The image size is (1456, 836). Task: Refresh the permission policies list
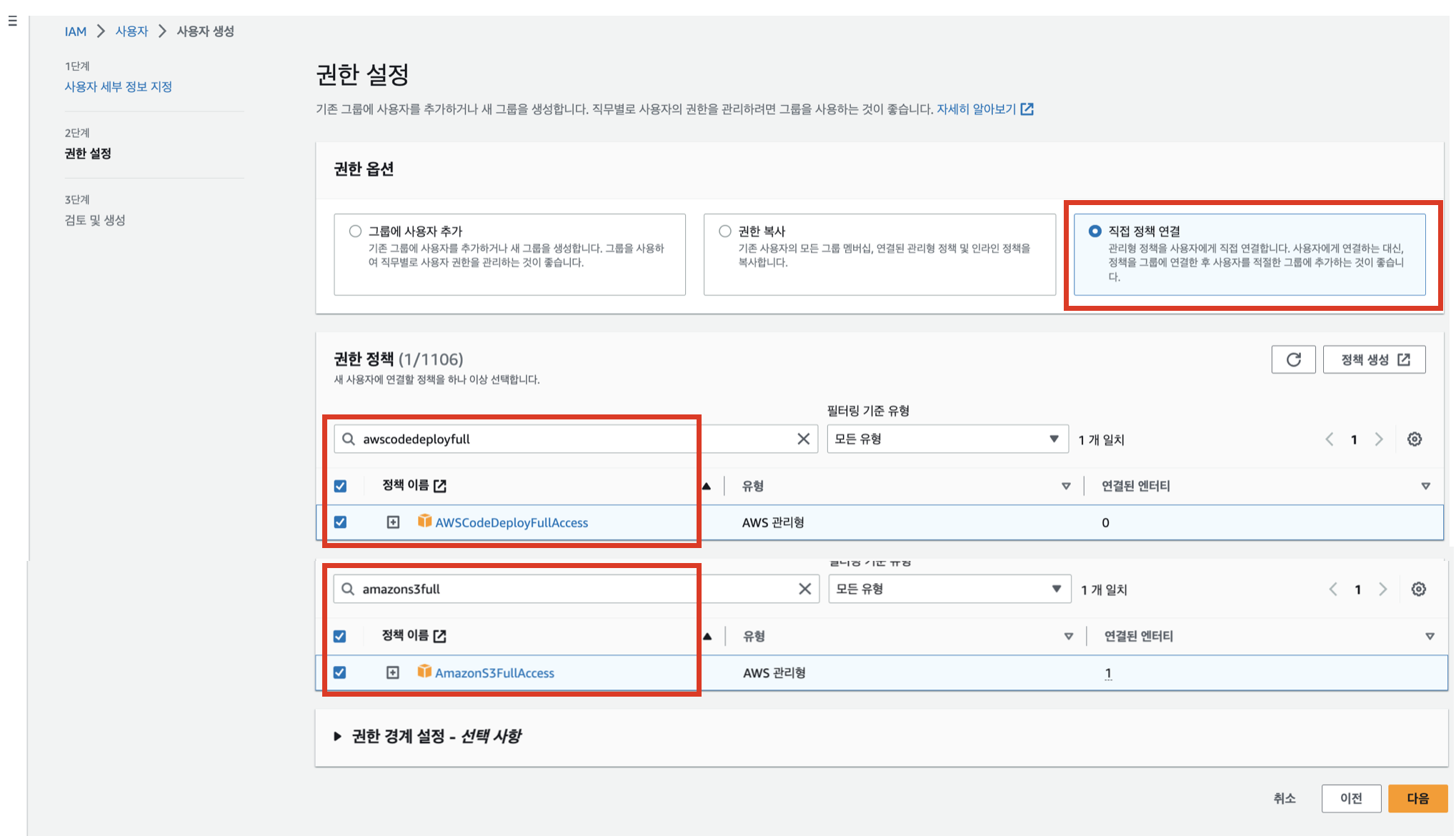click(1293, 359)
